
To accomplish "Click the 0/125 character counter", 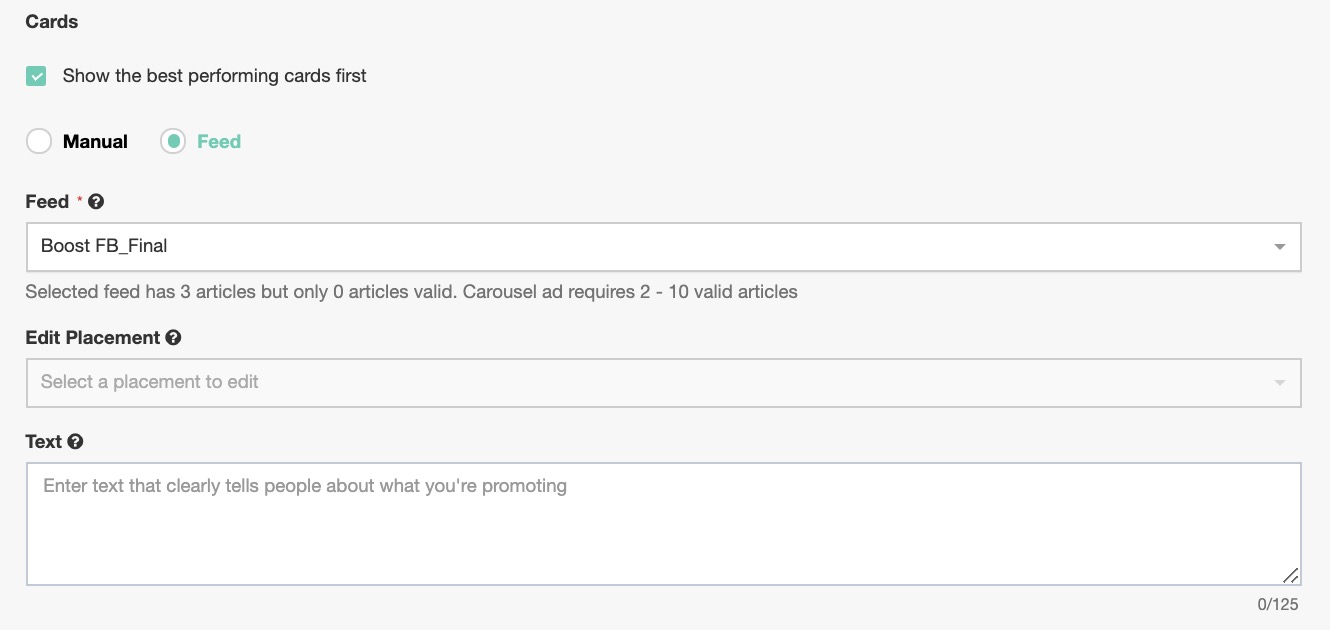I will (1277, 604).
